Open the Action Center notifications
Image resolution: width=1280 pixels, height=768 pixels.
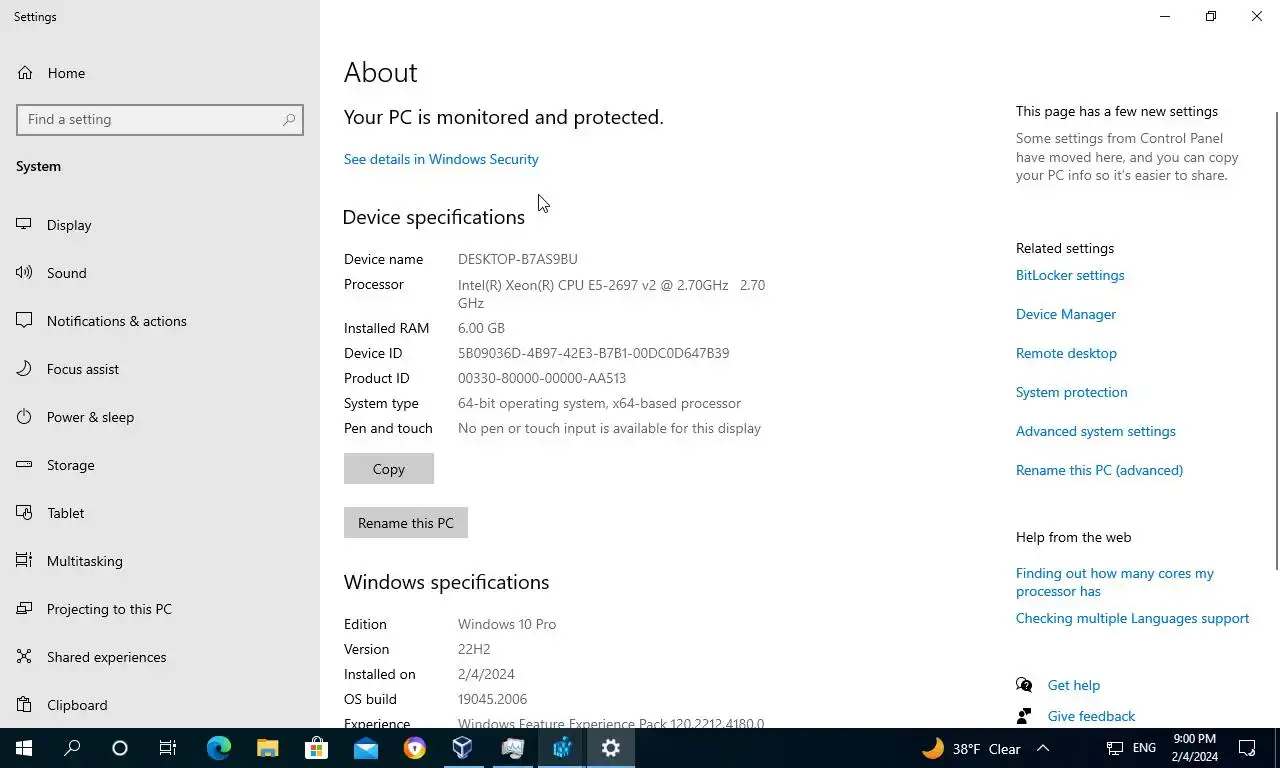tap(1247, 748)
